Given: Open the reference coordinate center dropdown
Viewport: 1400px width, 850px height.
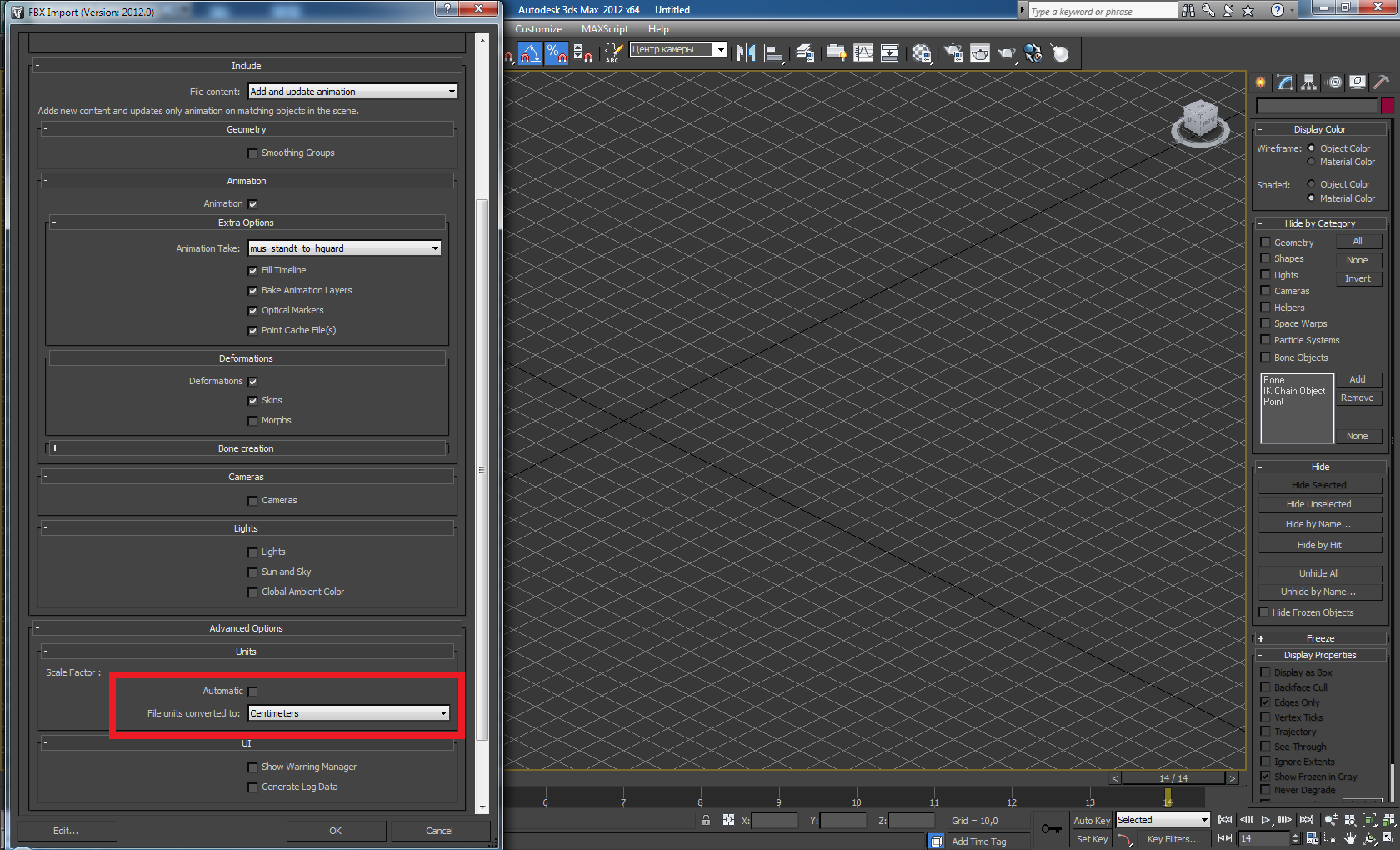Looking at the screenshot, I should pyautogui.click(x=678, y=50).
